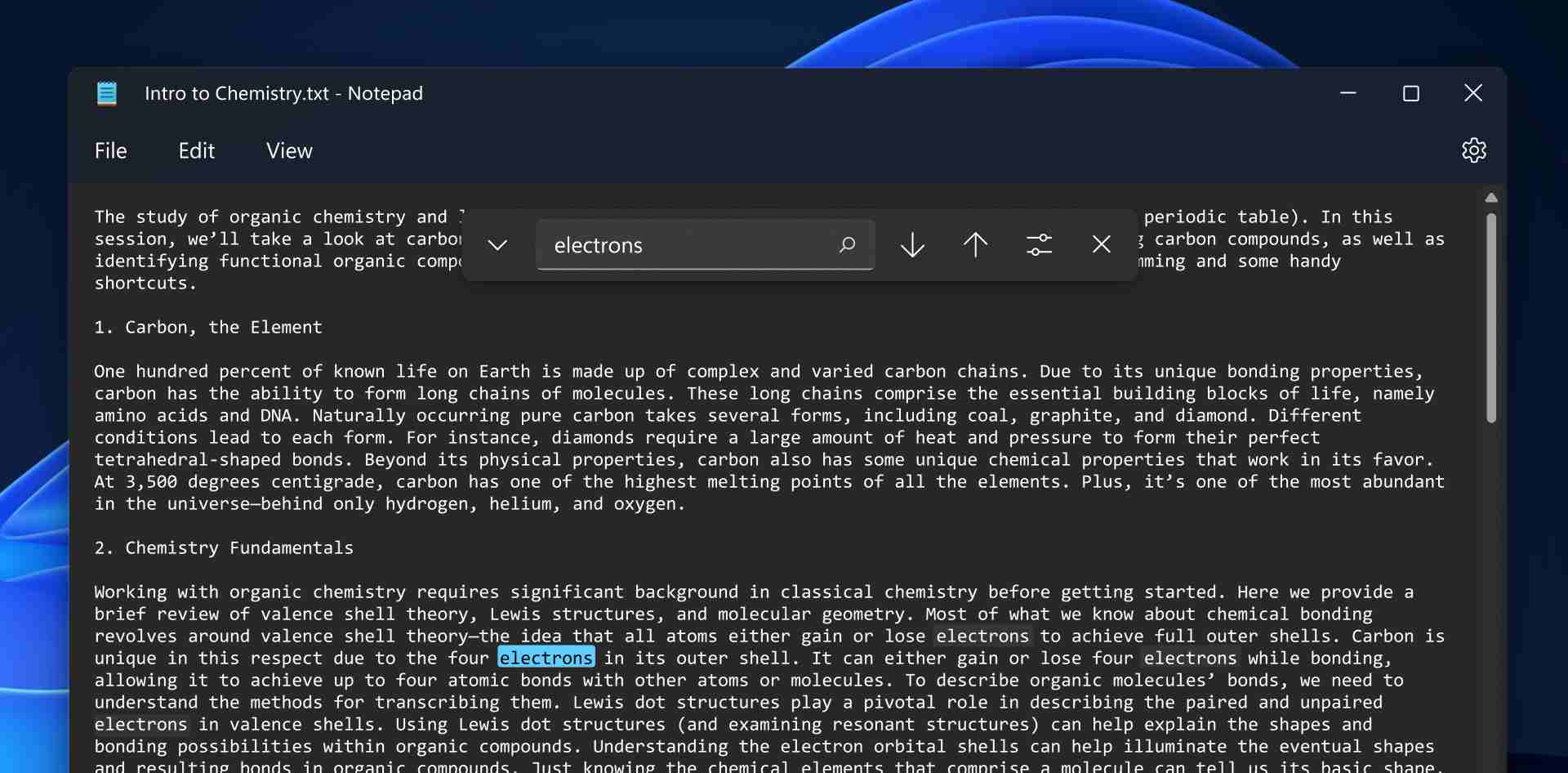Screen dimensions: 1568x773
Task: Click the heading 2. Chemistry Fundamentals
Action: [223, 547]
